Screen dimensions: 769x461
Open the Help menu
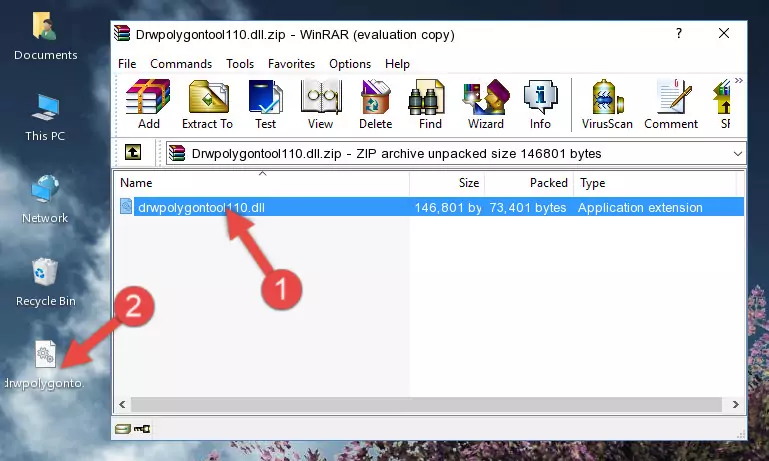[397, 64]
